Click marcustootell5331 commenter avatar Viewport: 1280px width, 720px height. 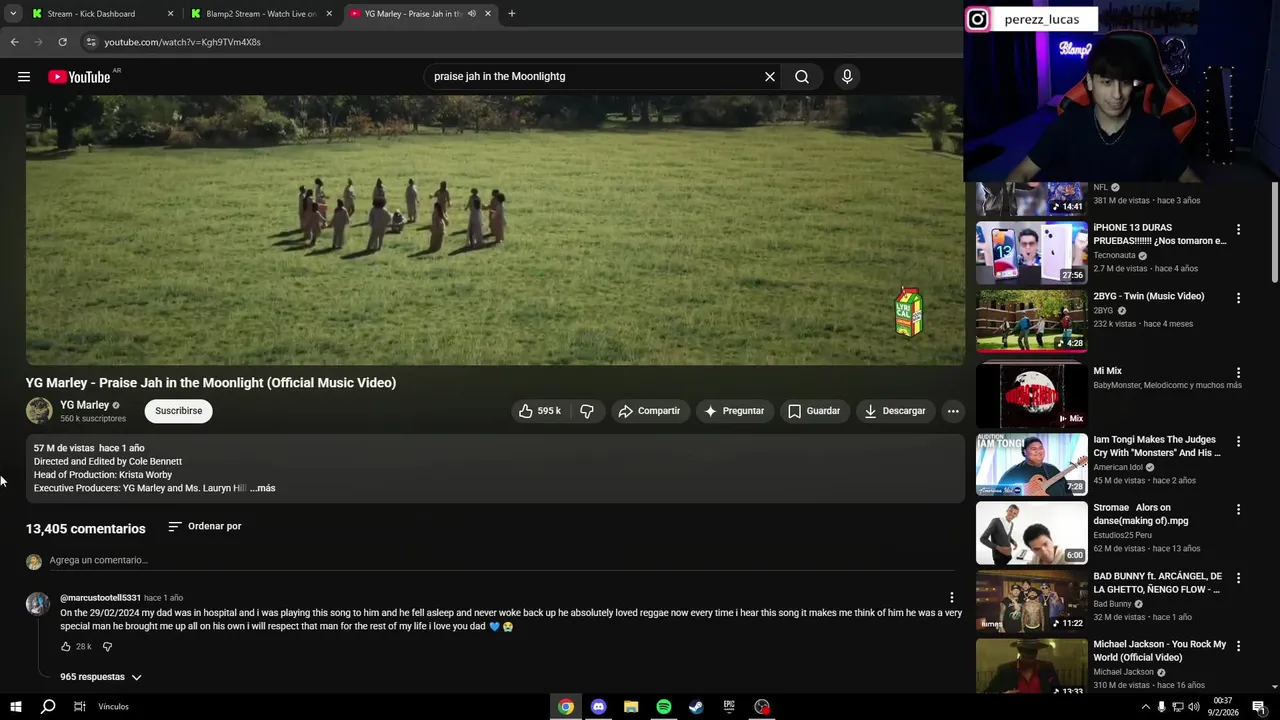pos(38,604)
